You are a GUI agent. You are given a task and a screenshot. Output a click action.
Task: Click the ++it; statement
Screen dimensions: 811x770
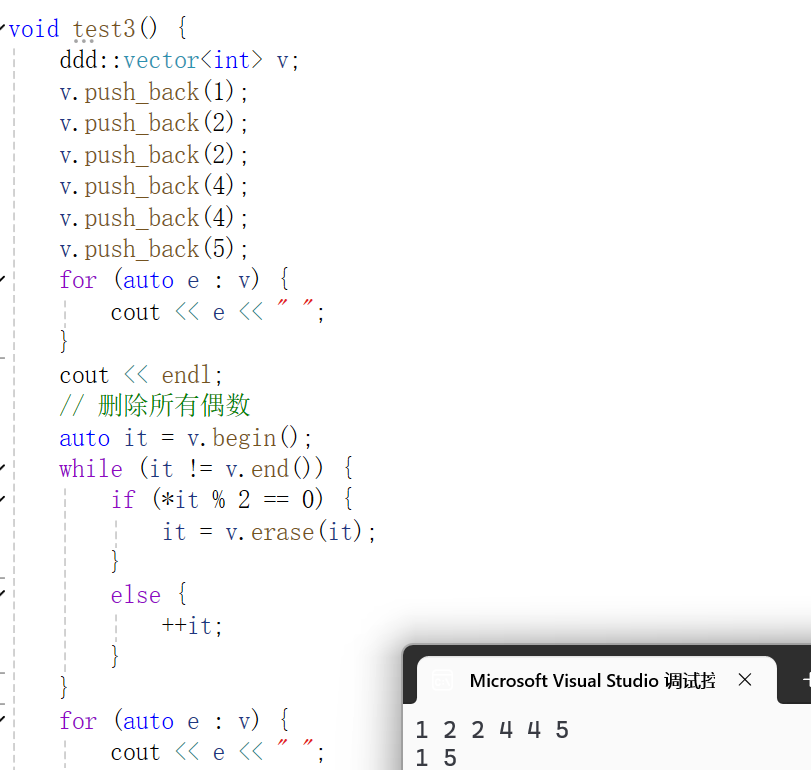[x=192, y=626]
